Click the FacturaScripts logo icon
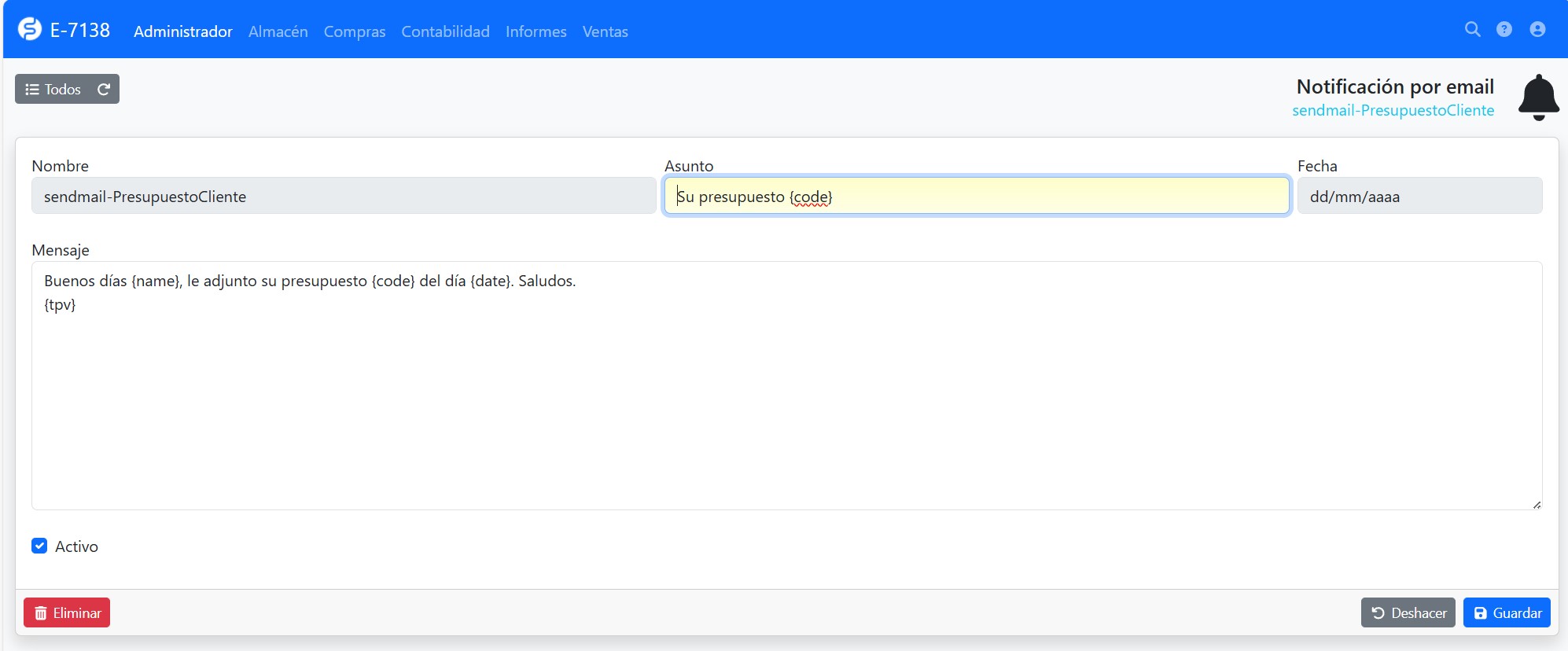1568x651 pixels. pyautogui.click(x=30, y=30)
